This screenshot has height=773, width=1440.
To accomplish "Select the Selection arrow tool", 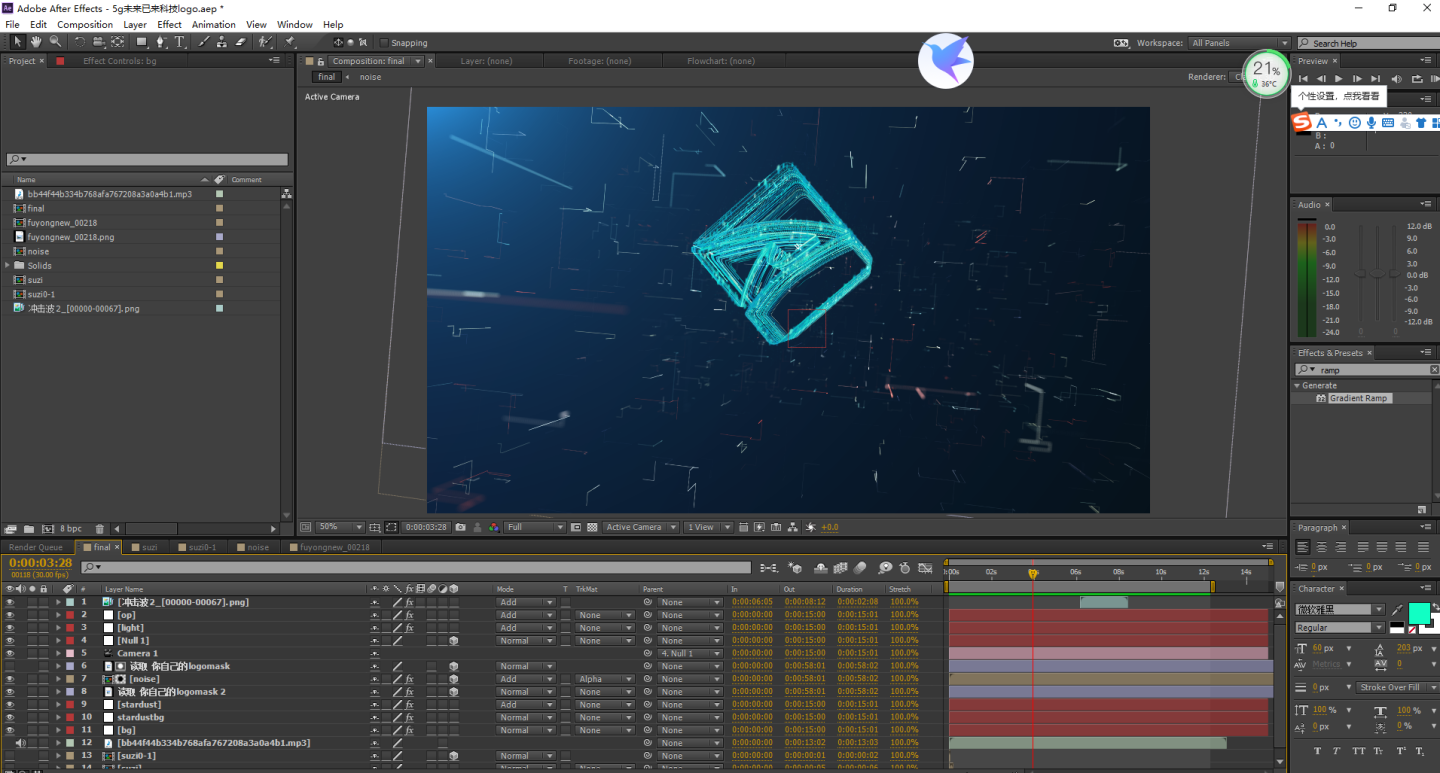I will pyautogui.click(x=17, y=42).
